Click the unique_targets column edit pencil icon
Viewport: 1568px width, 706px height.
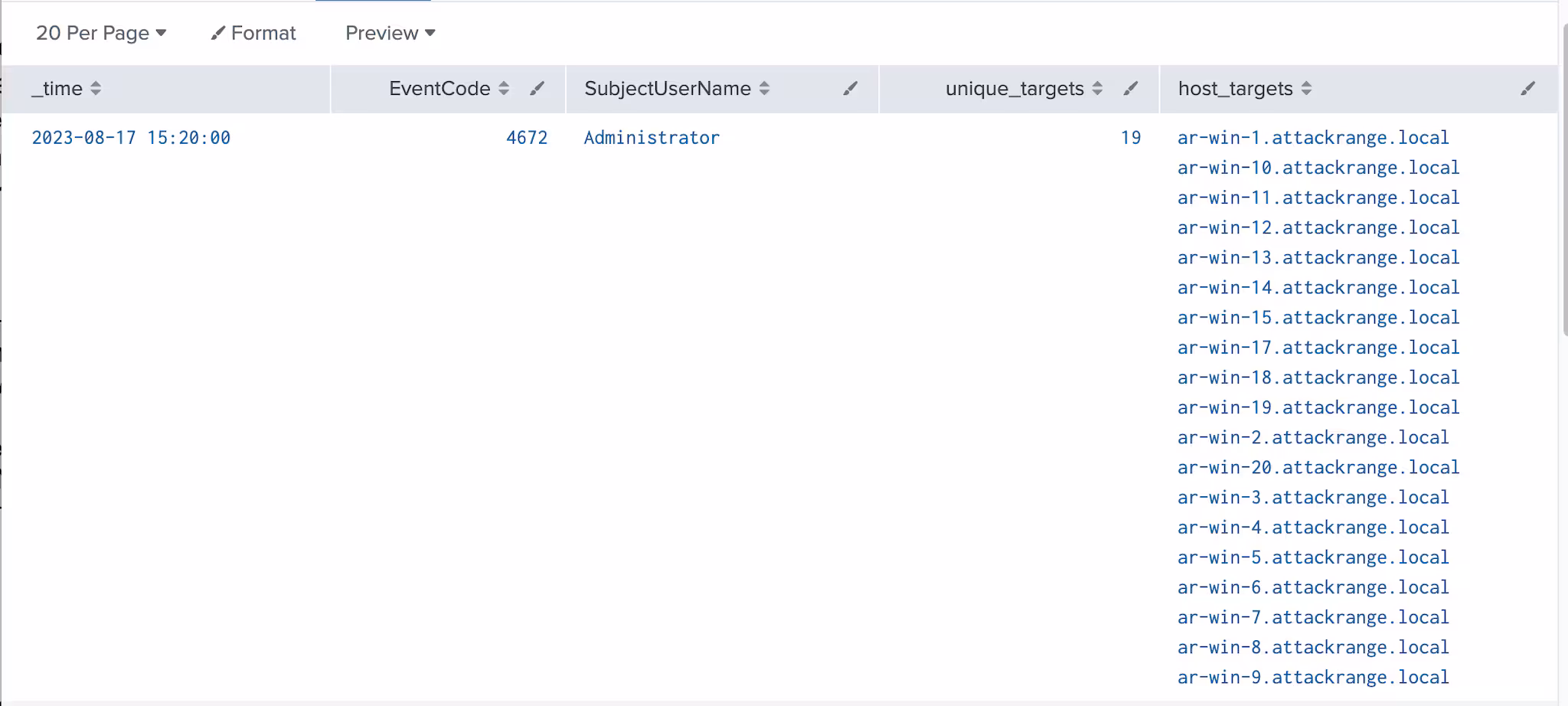pyautogui.click(x=1130, y=89)
